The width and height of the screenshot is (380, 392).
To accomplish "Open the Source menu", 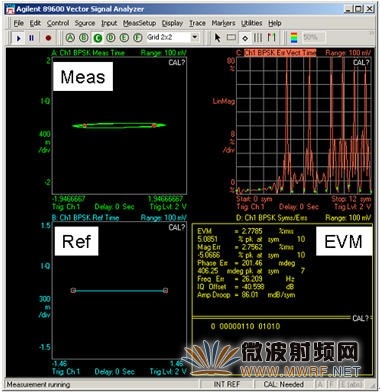I will 85,23.
